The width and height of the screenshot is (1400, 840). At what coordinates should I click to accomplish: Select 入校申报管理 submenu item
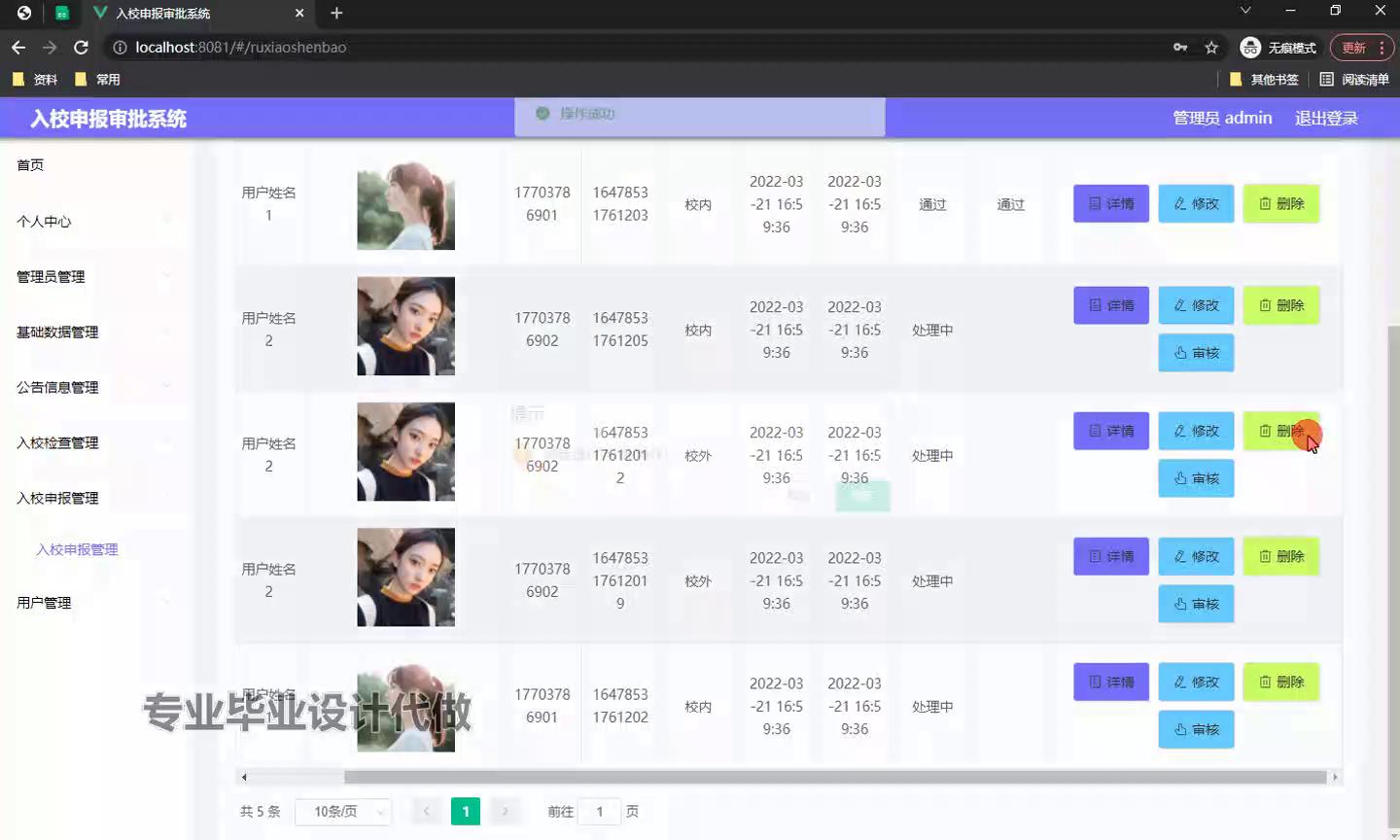(x=77, y=550)
